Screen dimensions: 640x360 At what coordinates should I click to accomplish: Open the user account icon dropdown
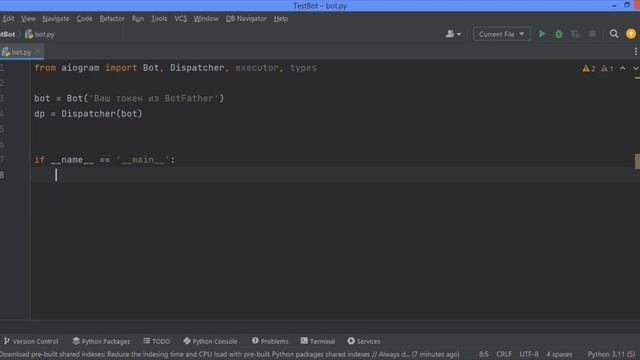tap(453, 34)
